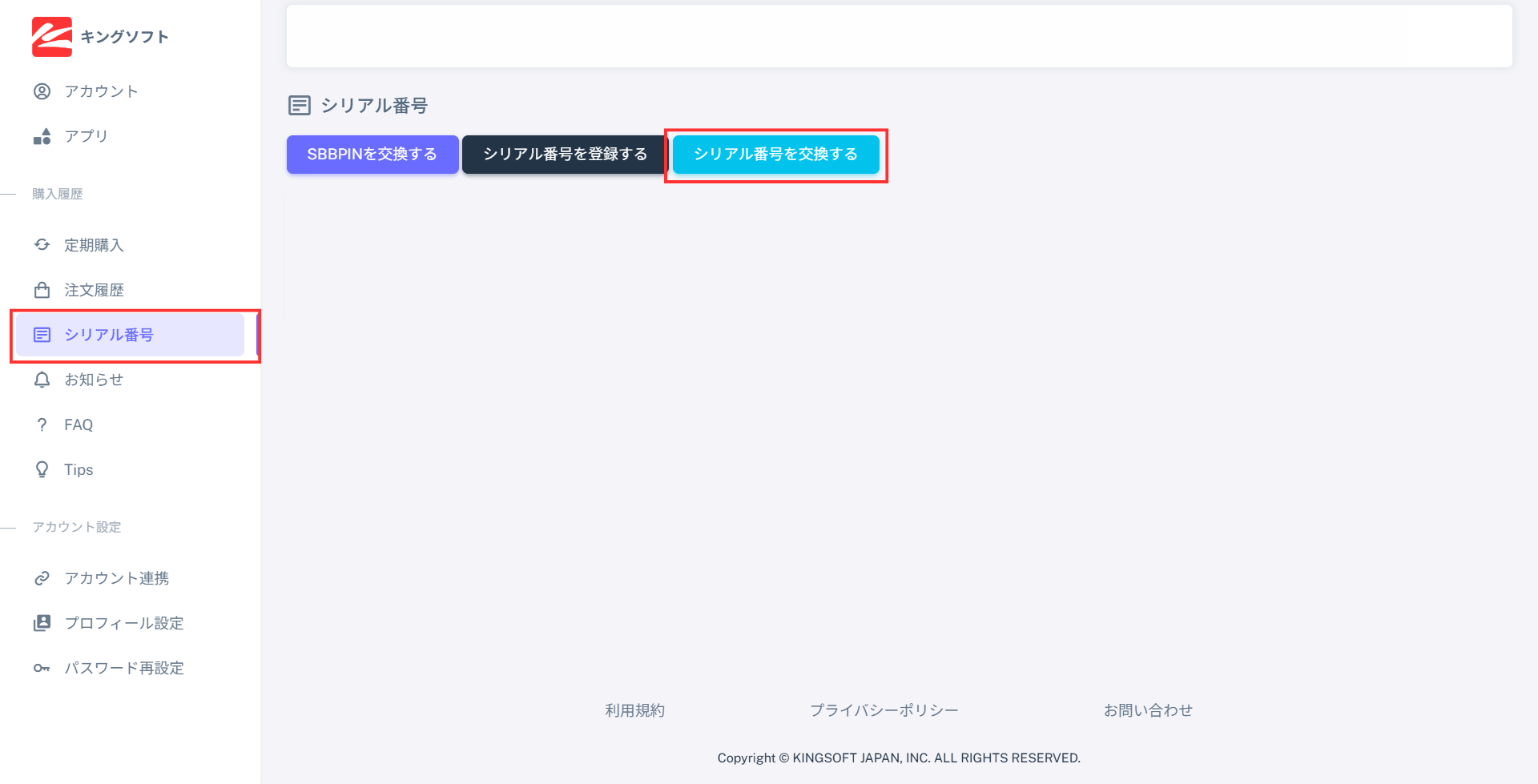Open the お問い合わせ footer link
Image resolution: width=1538 pixels, height=784 pixels.
(x=1148, y=710)
